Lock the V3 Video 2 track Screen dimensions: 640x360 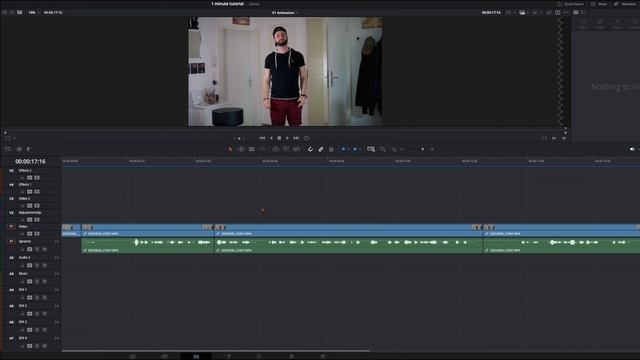[22, 206]
